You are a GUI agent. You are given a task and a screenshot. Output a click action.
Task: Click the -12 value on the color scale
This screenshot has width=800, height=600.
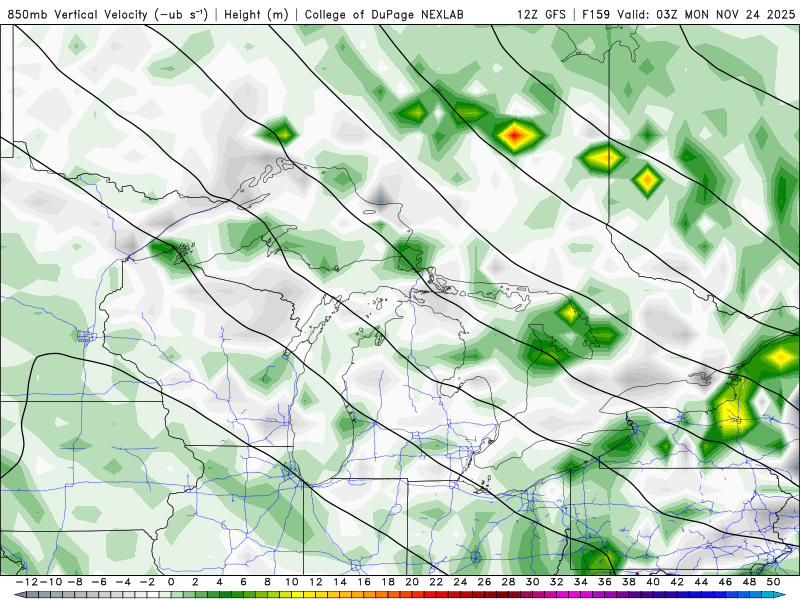[x=27, y=582]
